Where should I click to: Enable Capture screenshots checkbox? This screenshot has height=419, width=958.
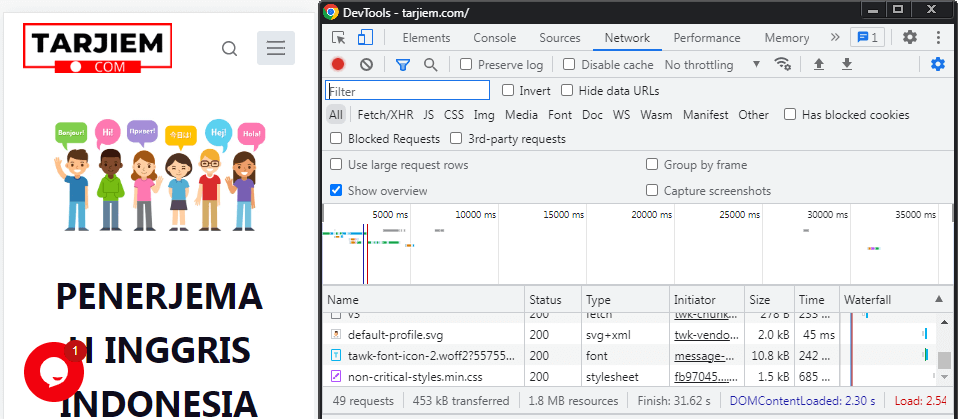(653, 191)
